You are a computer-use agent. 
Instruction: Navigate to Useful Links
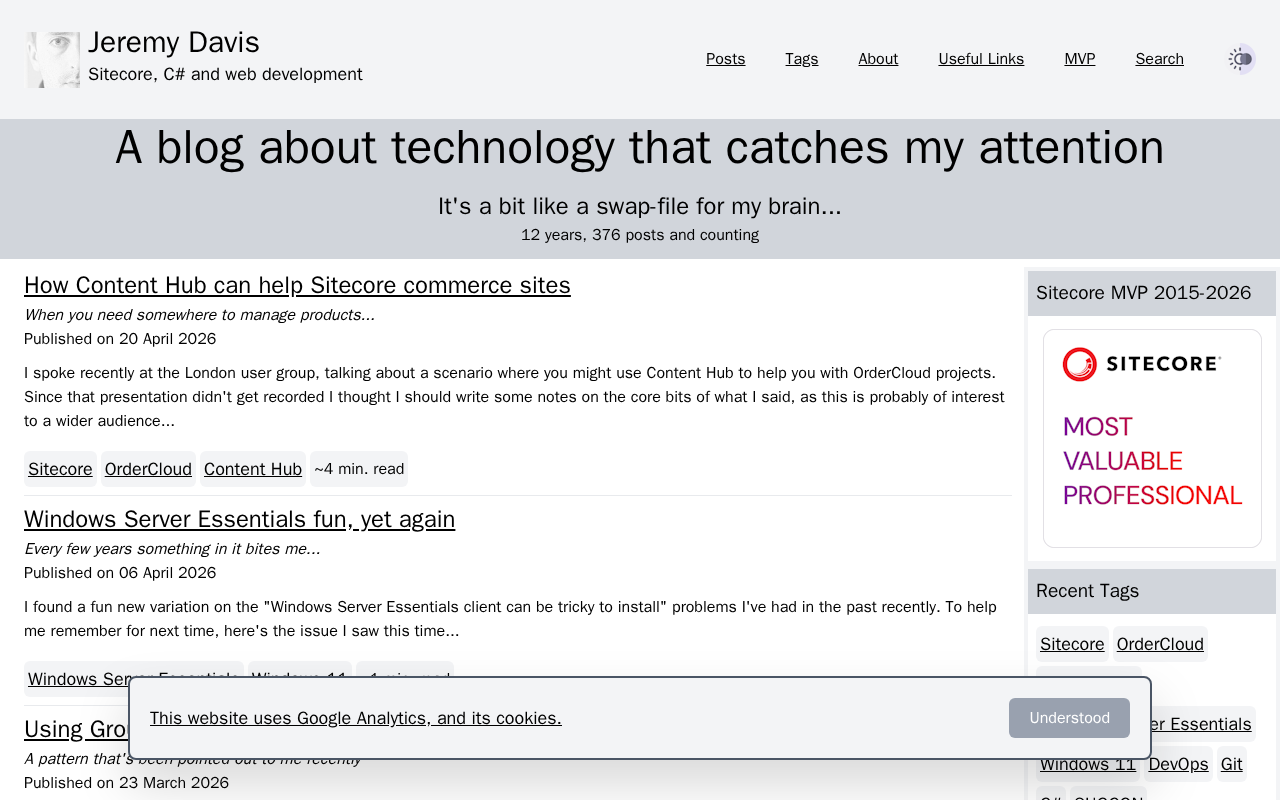tap(981, 59)
